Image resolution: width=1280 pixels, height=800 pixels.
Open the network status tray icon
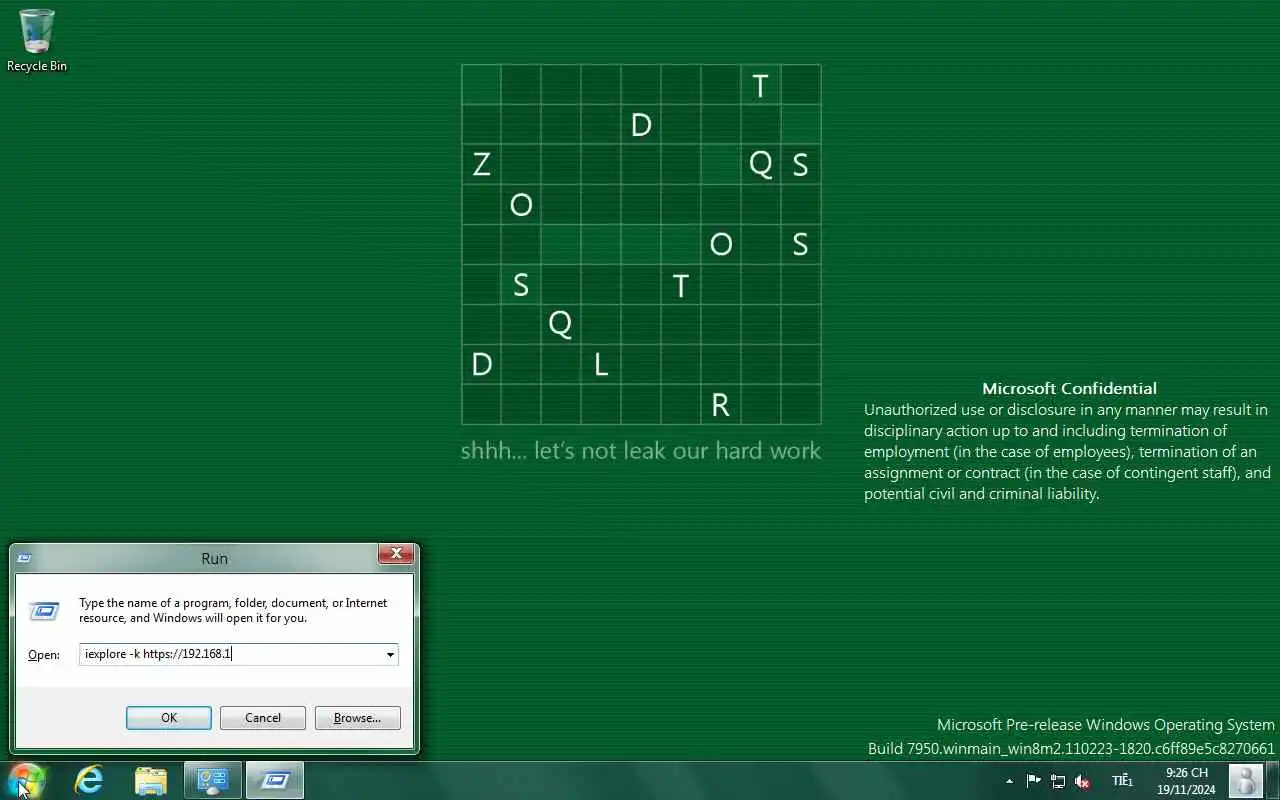click(1058, 781)
